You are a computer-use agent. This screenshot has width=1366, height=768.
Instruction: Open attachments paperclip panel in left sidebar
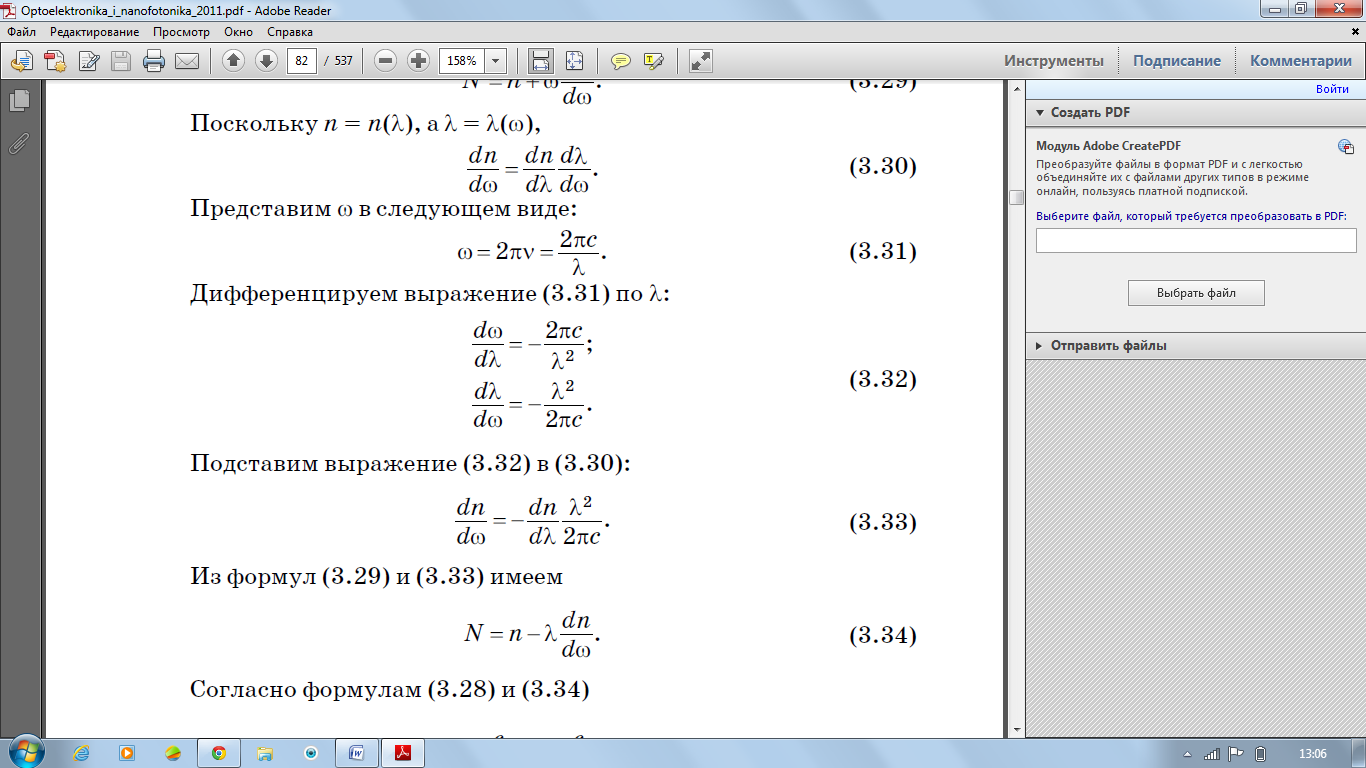click(18, 144)
